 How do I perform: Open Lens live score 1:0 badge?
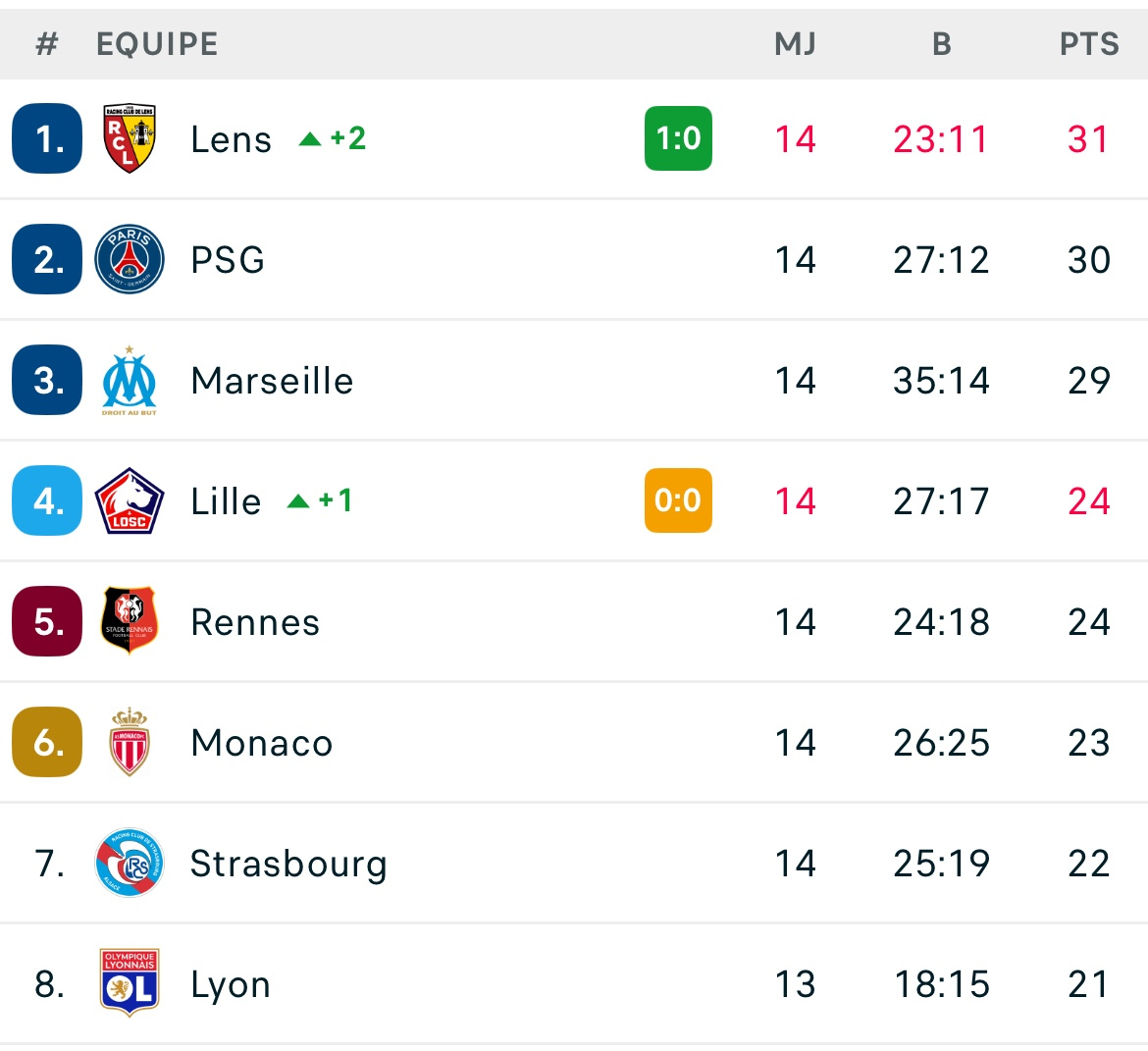678,138
